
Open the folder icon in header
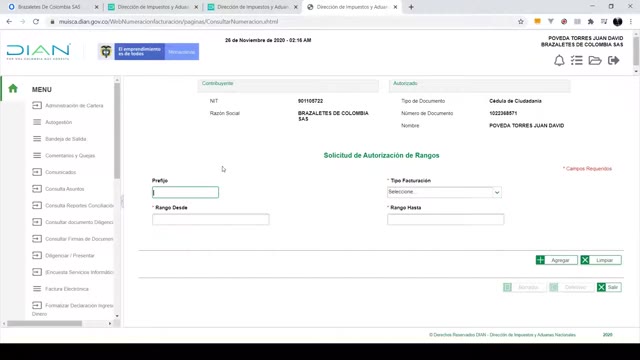(595, 60)
